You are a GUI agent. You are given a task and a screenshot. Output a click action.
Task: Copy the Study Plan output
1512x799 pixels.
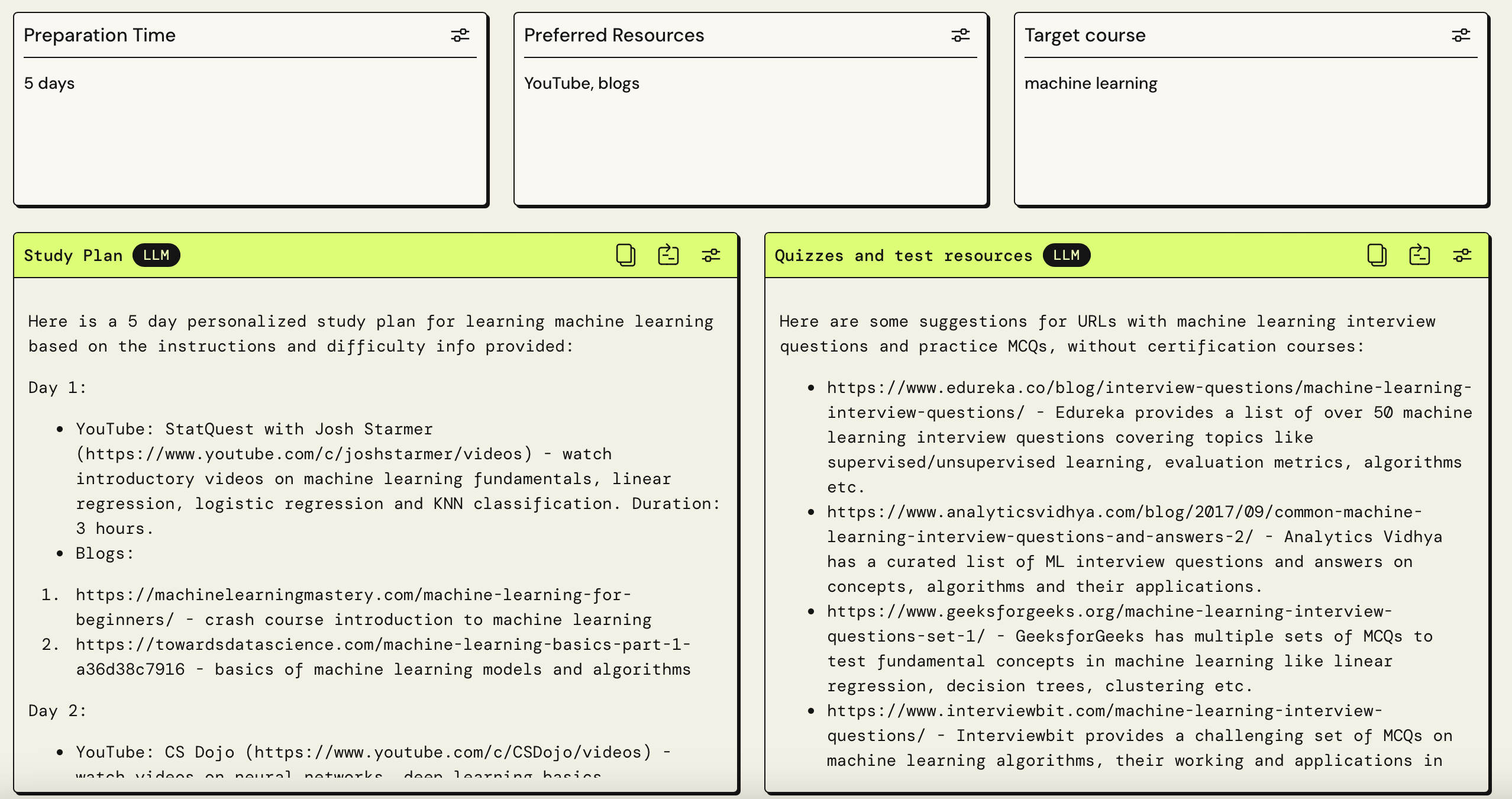click(625, 255)
